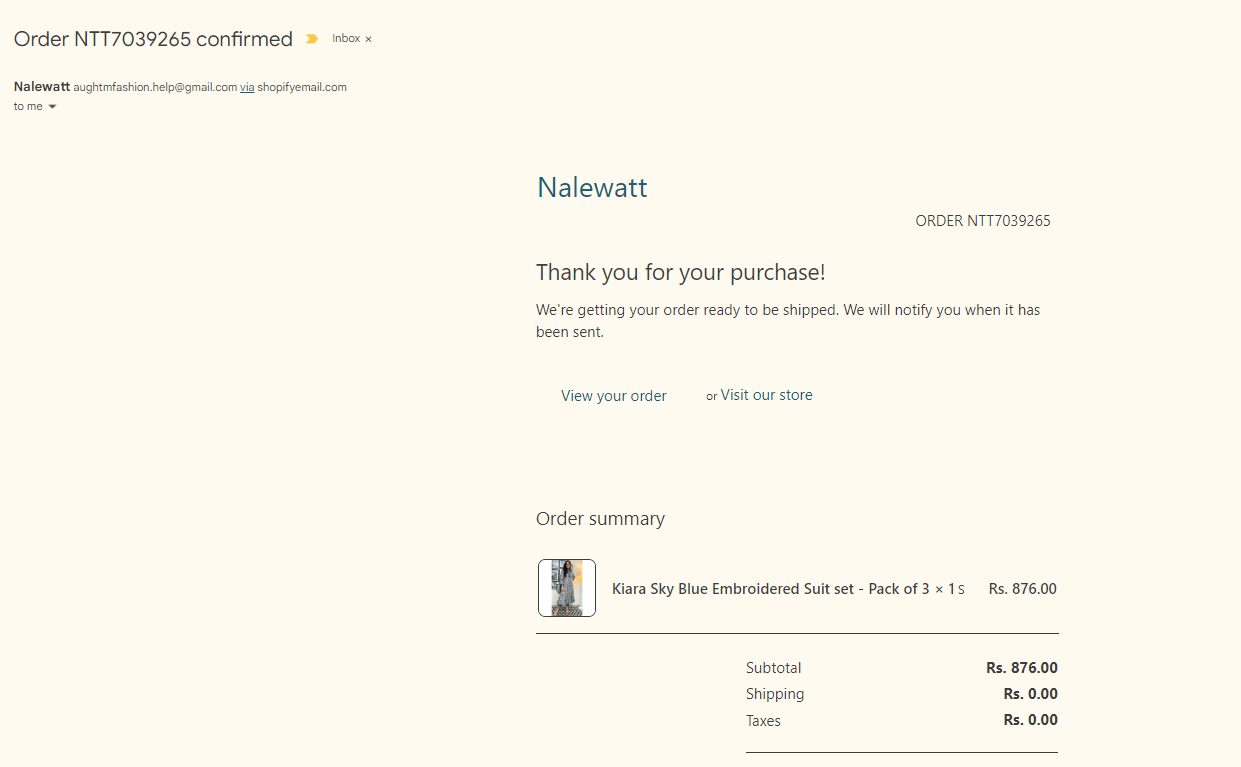Image resolution: width=1241 pixels, height=767 pixels.
Task: Remove the Inbox label with its x
Action: pos(368,39)
